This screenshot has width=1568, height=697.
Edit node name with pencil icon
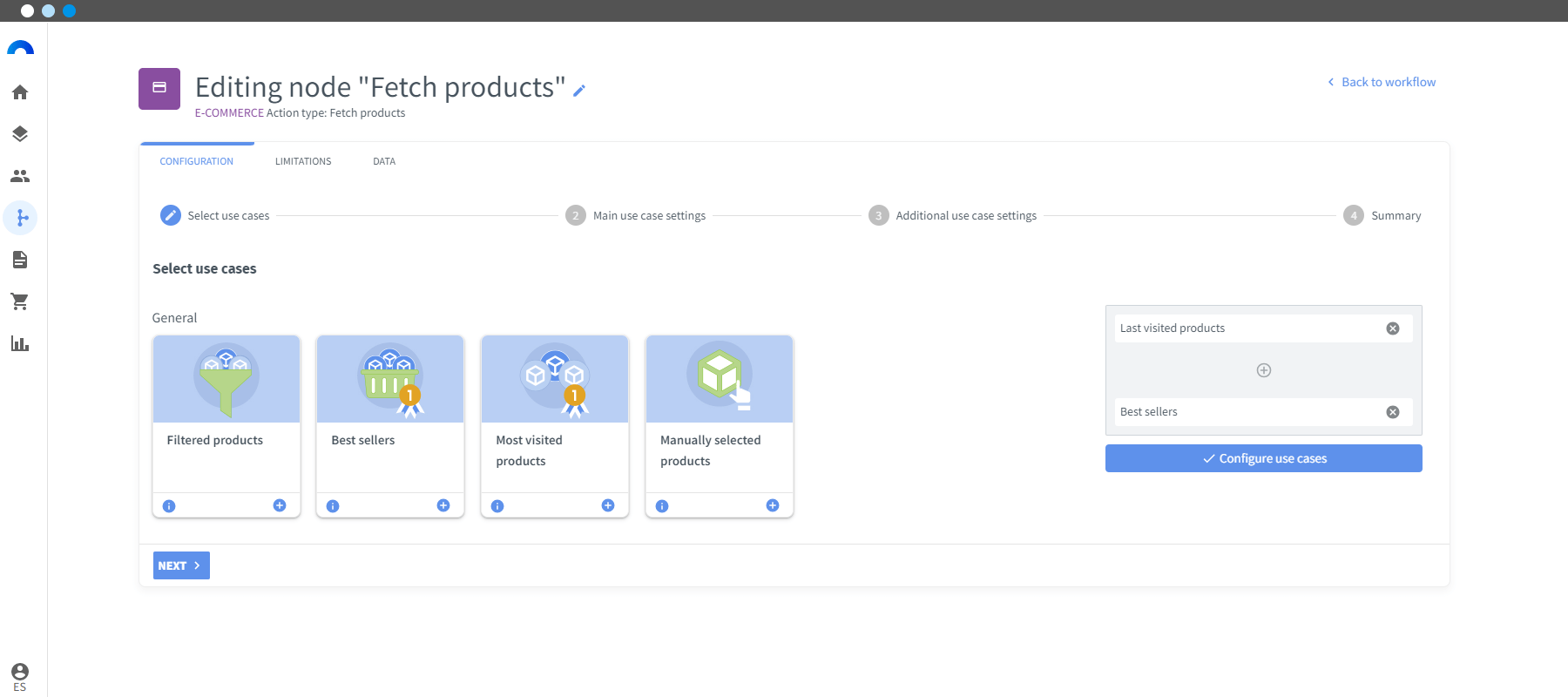pos(579,90)
